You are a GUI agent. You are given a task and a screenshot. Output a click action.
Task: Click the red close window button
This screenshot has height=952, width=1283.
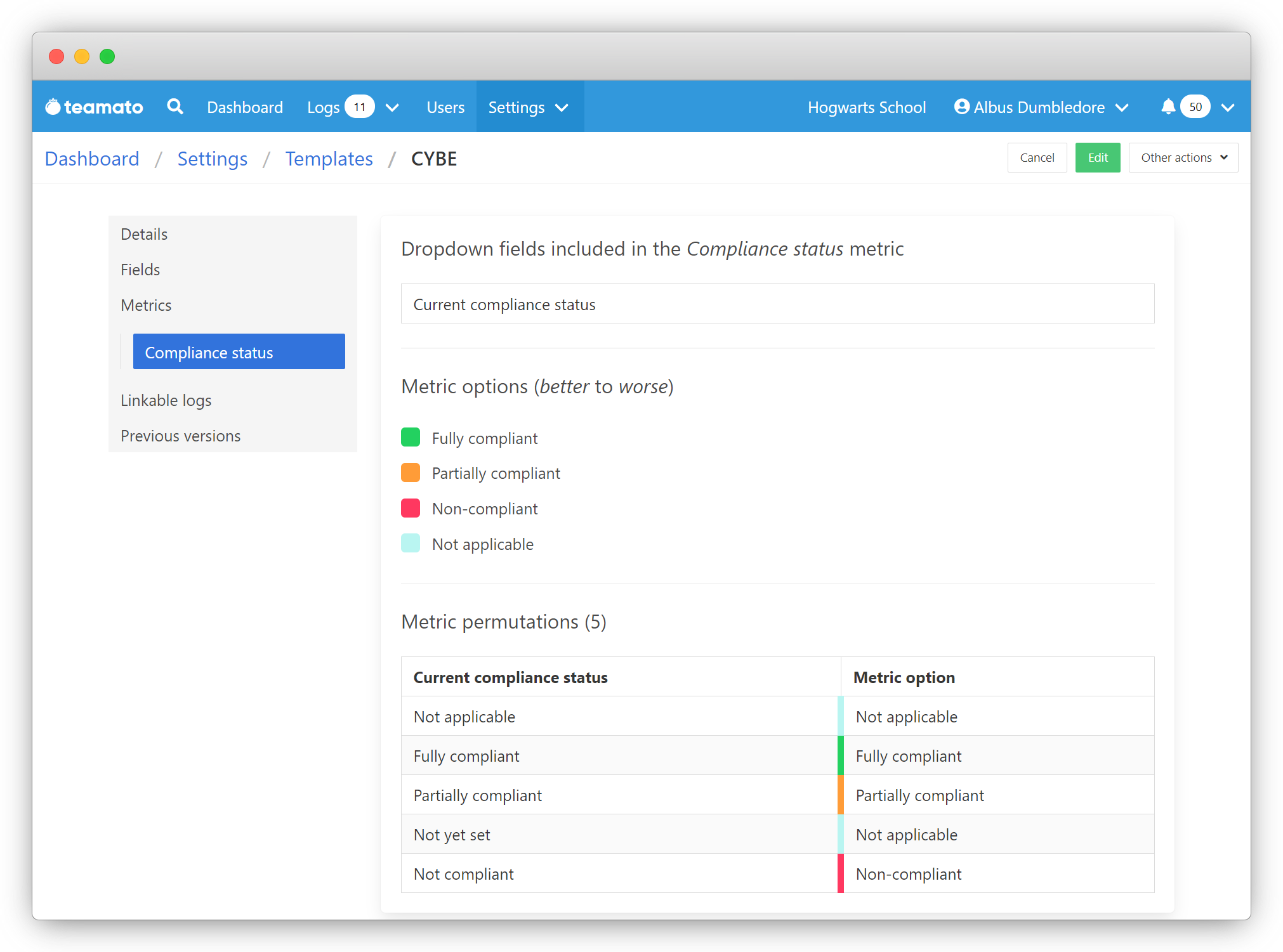pos(56,56)
